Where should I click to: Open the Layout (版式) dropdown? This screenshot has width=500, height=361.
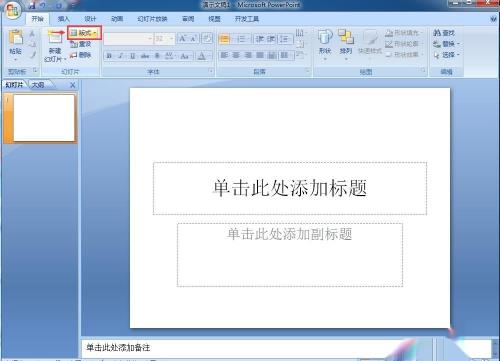click(x=84, y=33)
